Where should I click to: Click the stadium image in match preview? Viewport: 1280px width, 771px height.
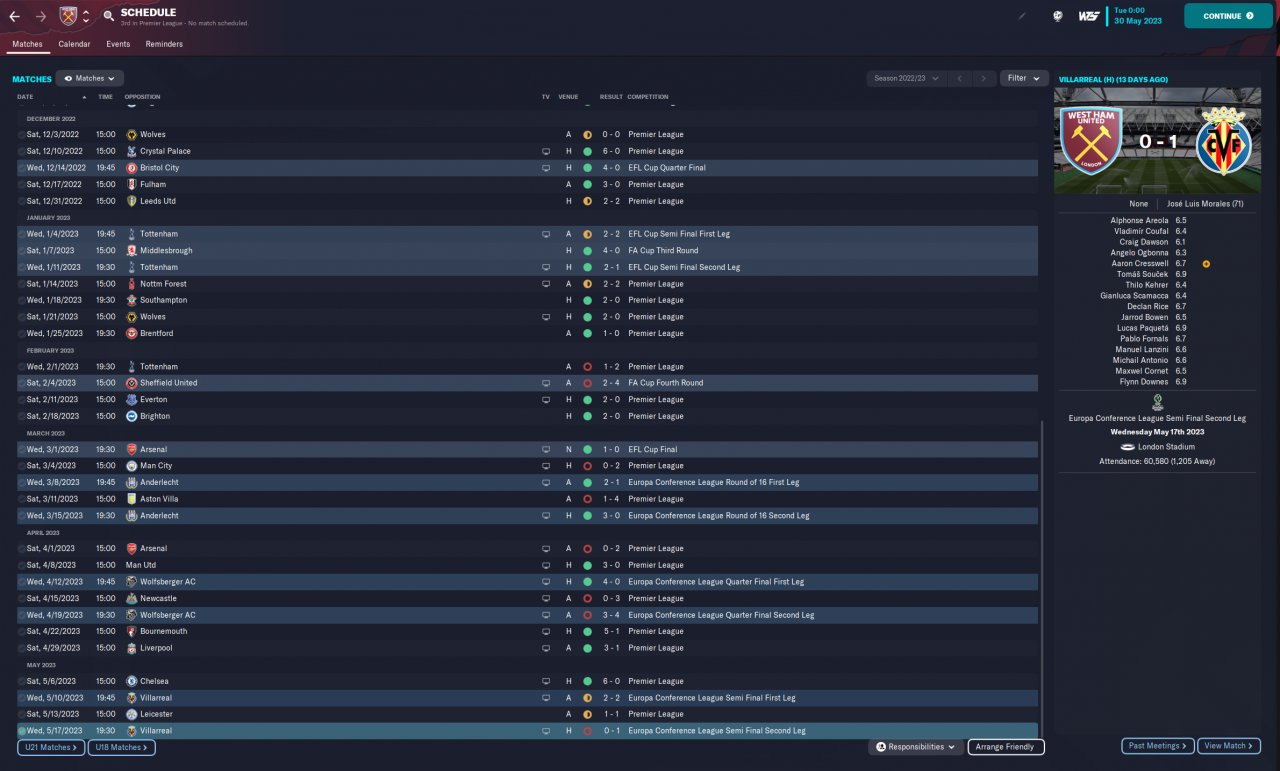(x=1156, y=141)
